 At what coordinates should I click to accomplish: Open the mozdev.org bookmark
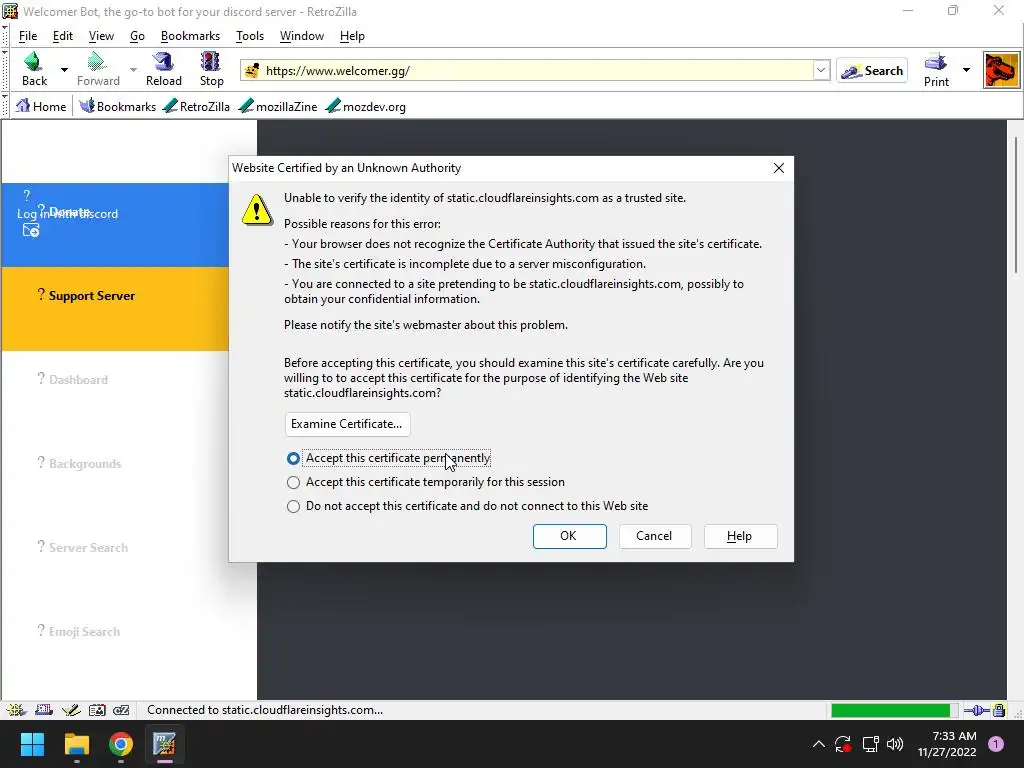365,106
